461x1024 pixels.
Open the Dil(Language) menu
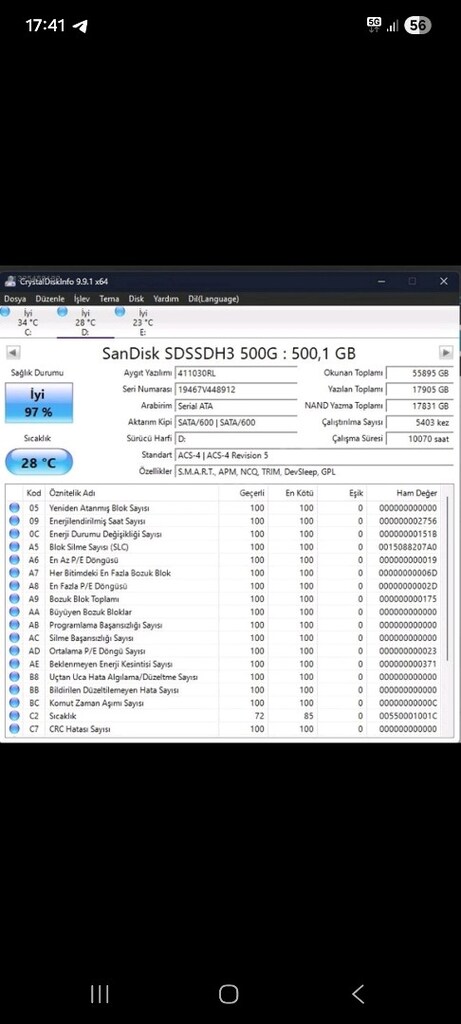tap(213, 299)
